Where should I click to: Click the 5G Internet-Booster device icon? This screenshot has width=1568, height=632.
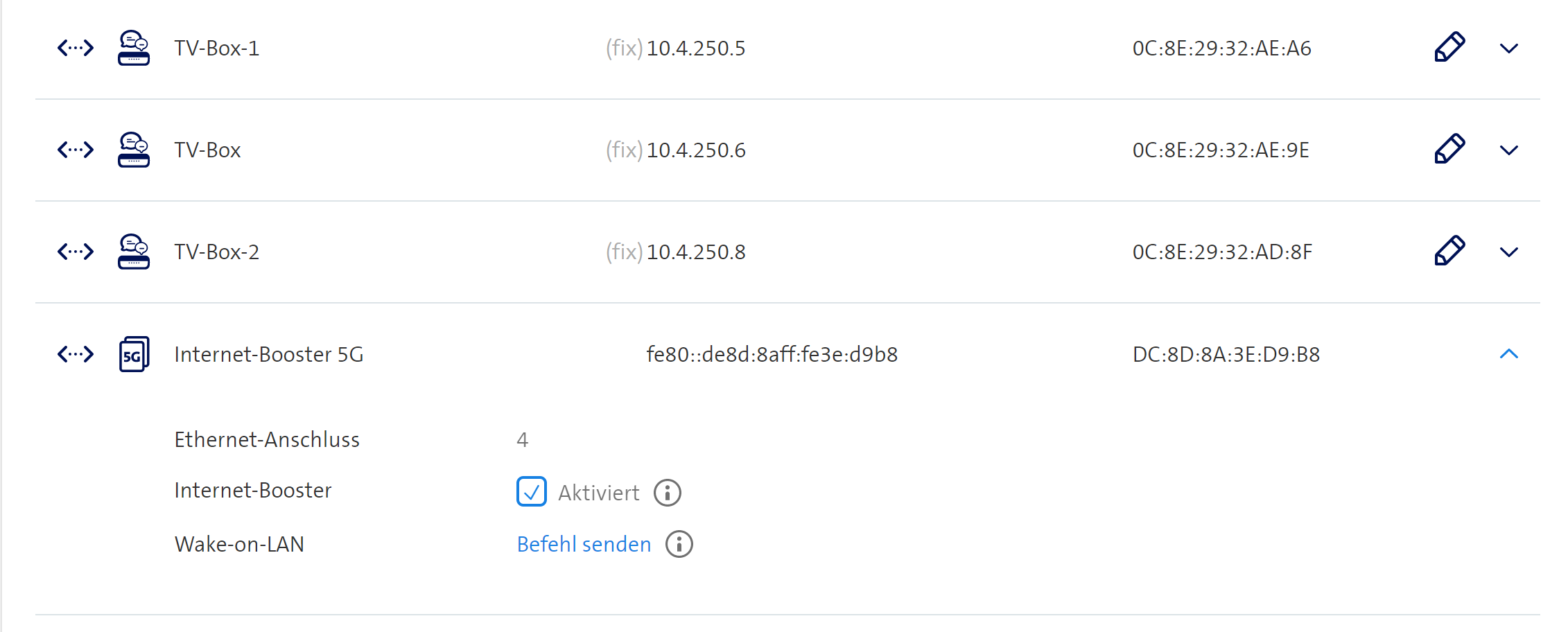[x=134, y=354]
